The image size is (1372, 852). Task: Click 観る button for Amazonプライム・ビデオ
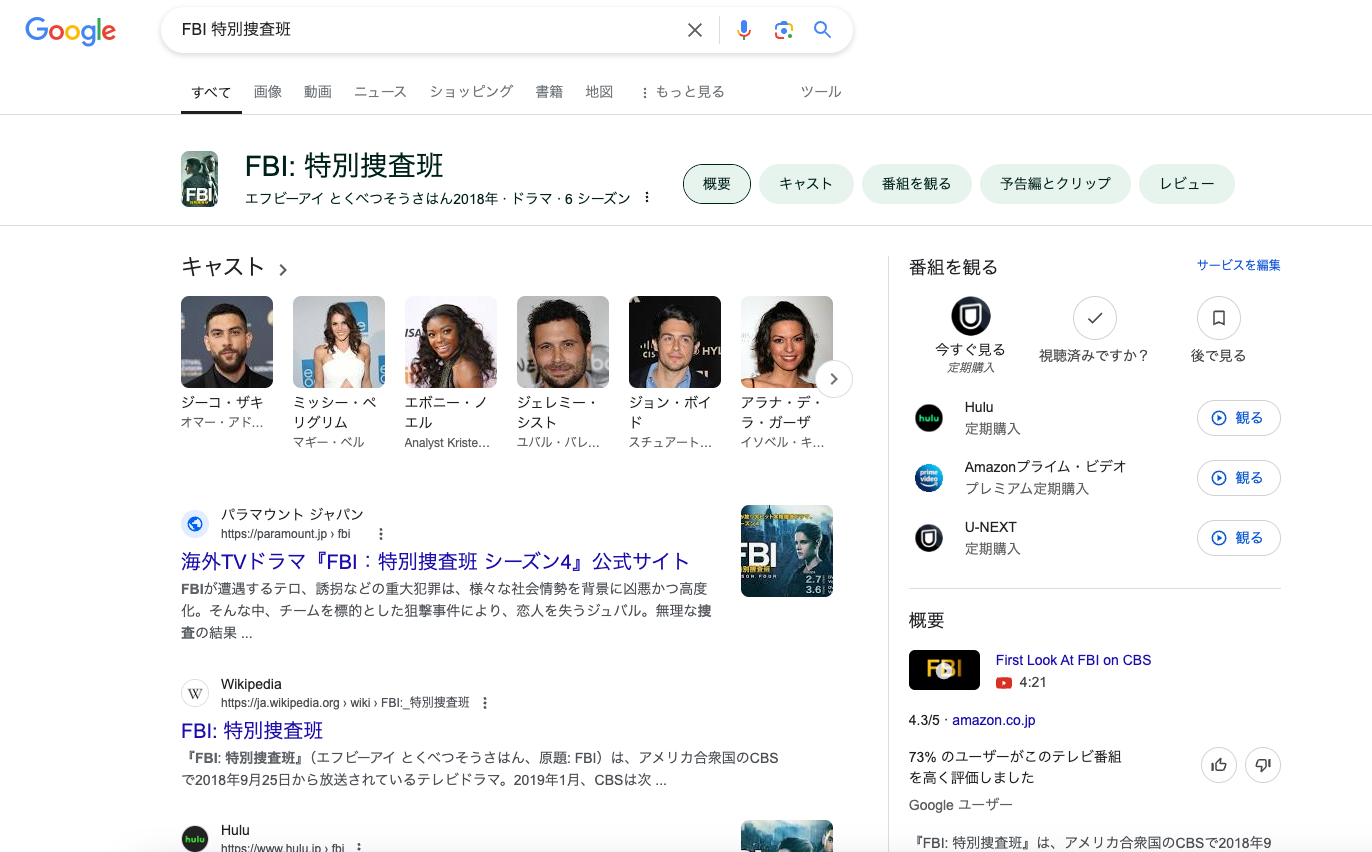pos(1239,478)
